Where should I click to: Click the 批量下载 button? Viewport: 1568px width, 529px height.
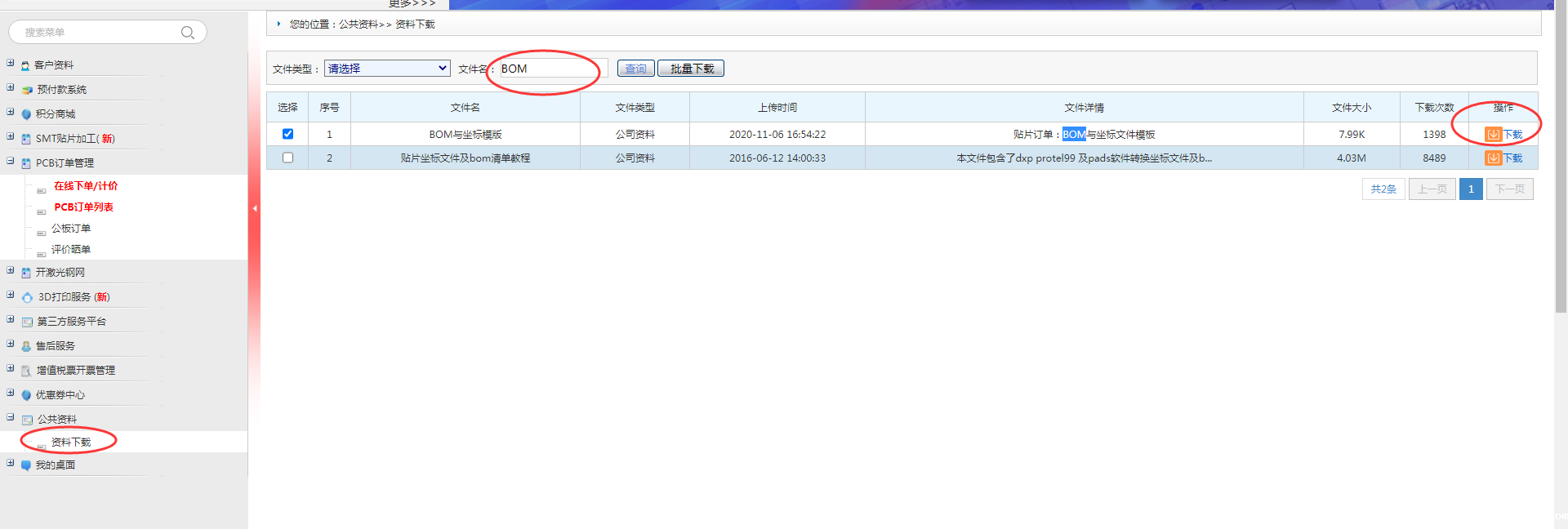coord(691,69)
